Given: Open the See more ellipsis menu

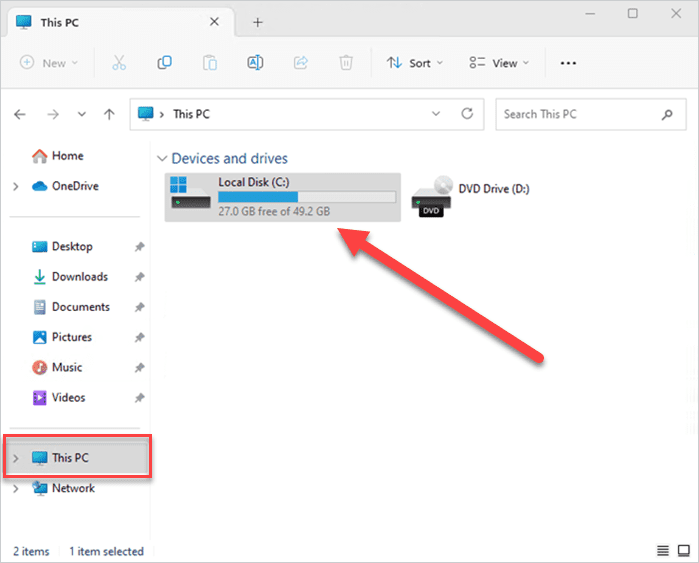Looking at the screenshot, I should [x=568, y=63].
